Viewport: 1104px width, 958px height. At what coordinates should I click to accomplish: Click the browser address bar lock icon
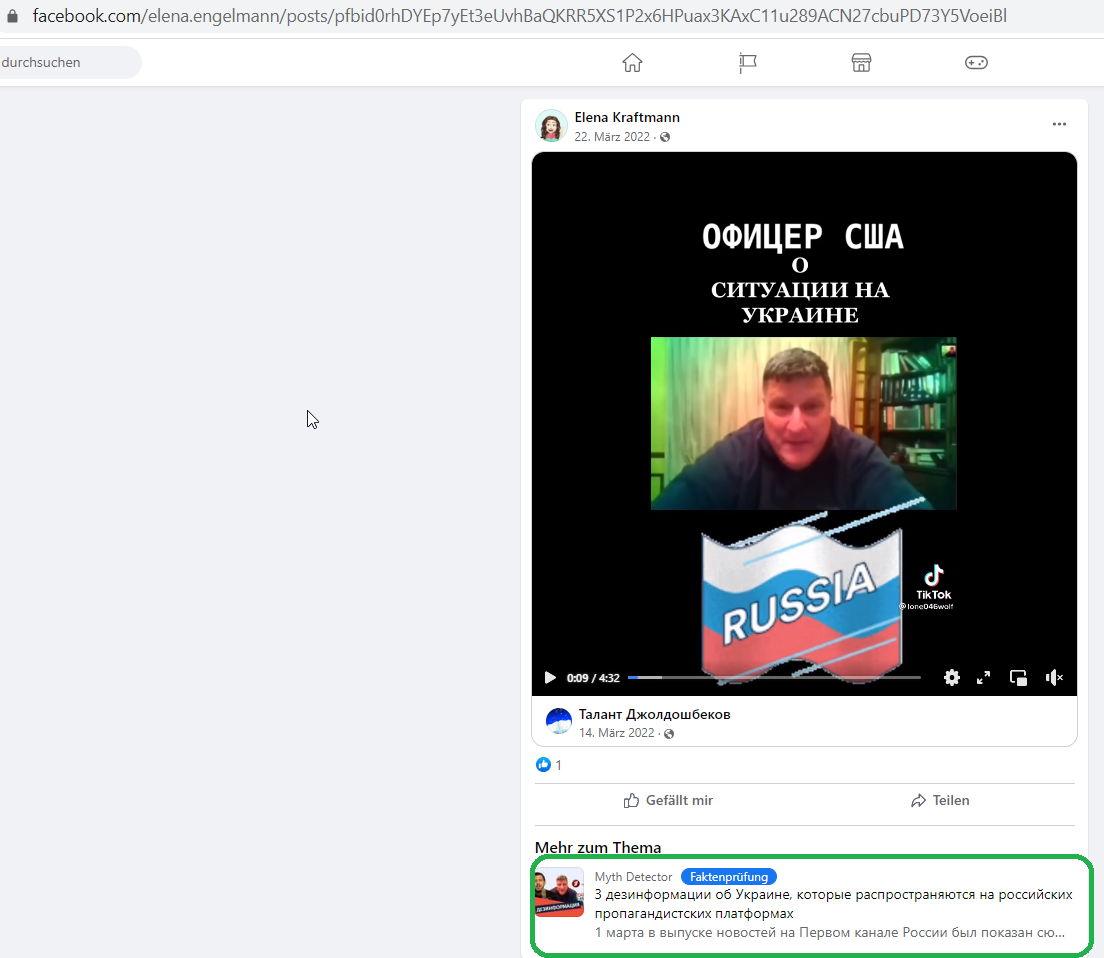click(12, 15)
